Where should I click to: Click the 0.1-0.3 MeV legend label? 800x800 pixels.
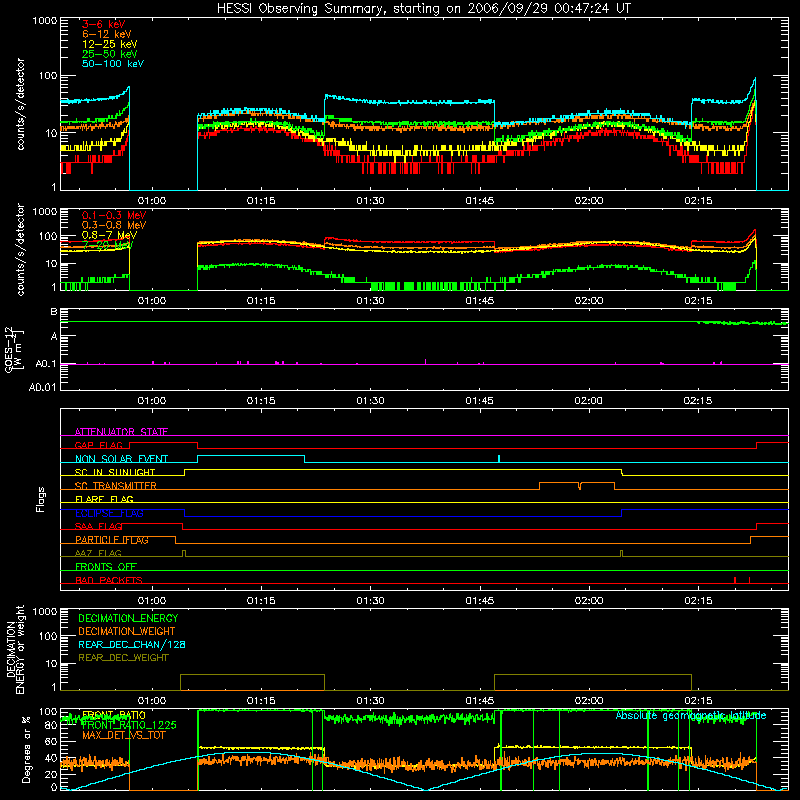(114, 215)
